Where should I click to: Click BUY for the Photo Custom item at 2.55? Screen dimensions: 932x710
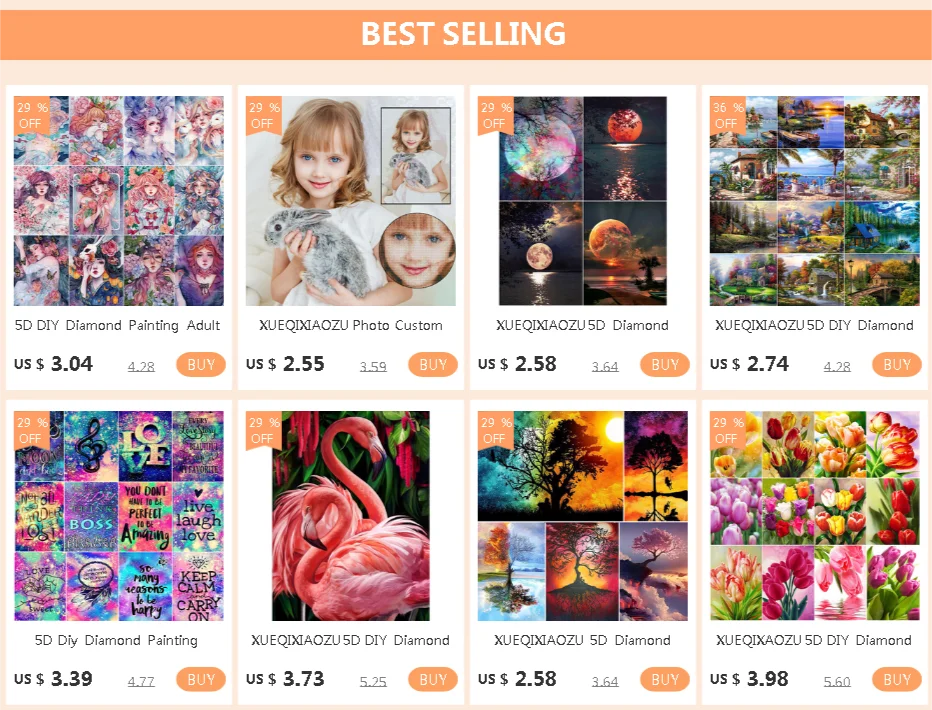(x=433, y=364)
